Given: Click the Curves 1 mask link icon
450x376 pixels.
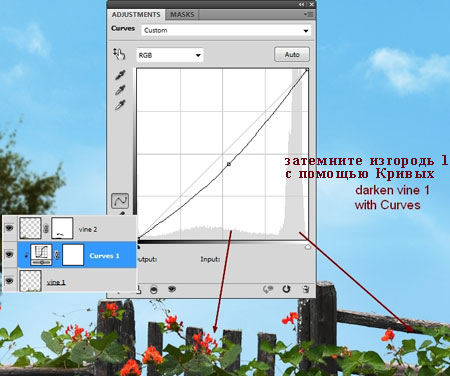Looking at the screenshot, I should (x=57, y=255).
